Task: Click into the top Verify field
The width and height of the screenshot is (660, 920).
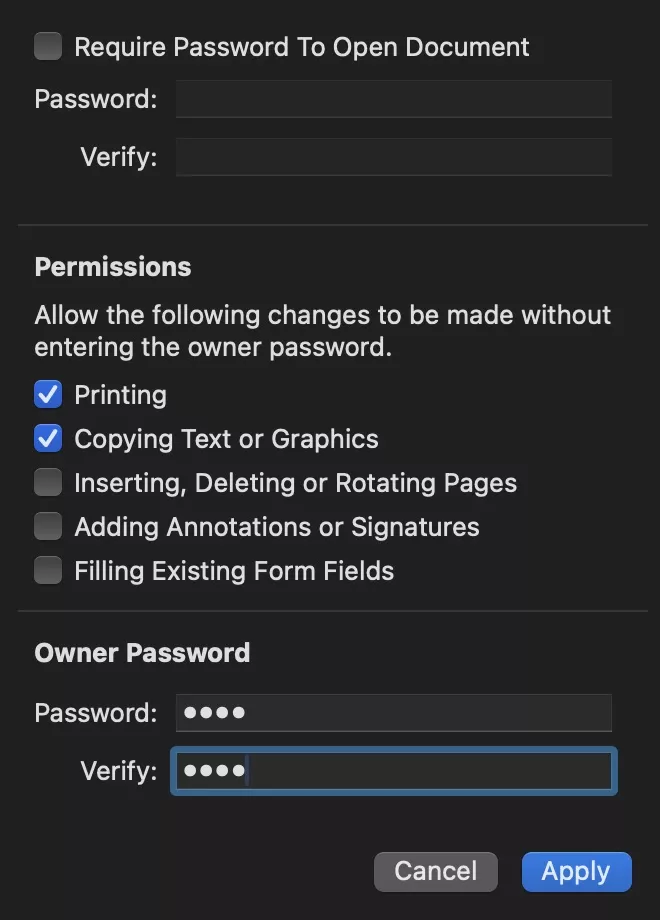Action: [x=393, y=157]
